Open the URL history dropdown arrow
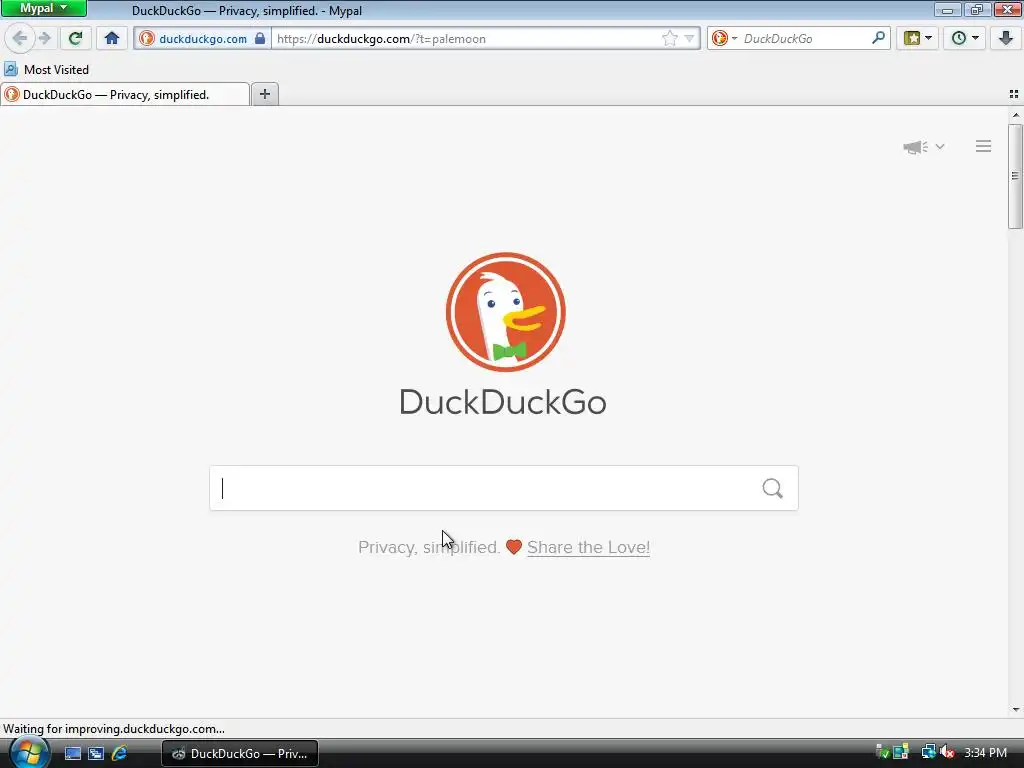1024x768 pixels. tap(689, 39)
